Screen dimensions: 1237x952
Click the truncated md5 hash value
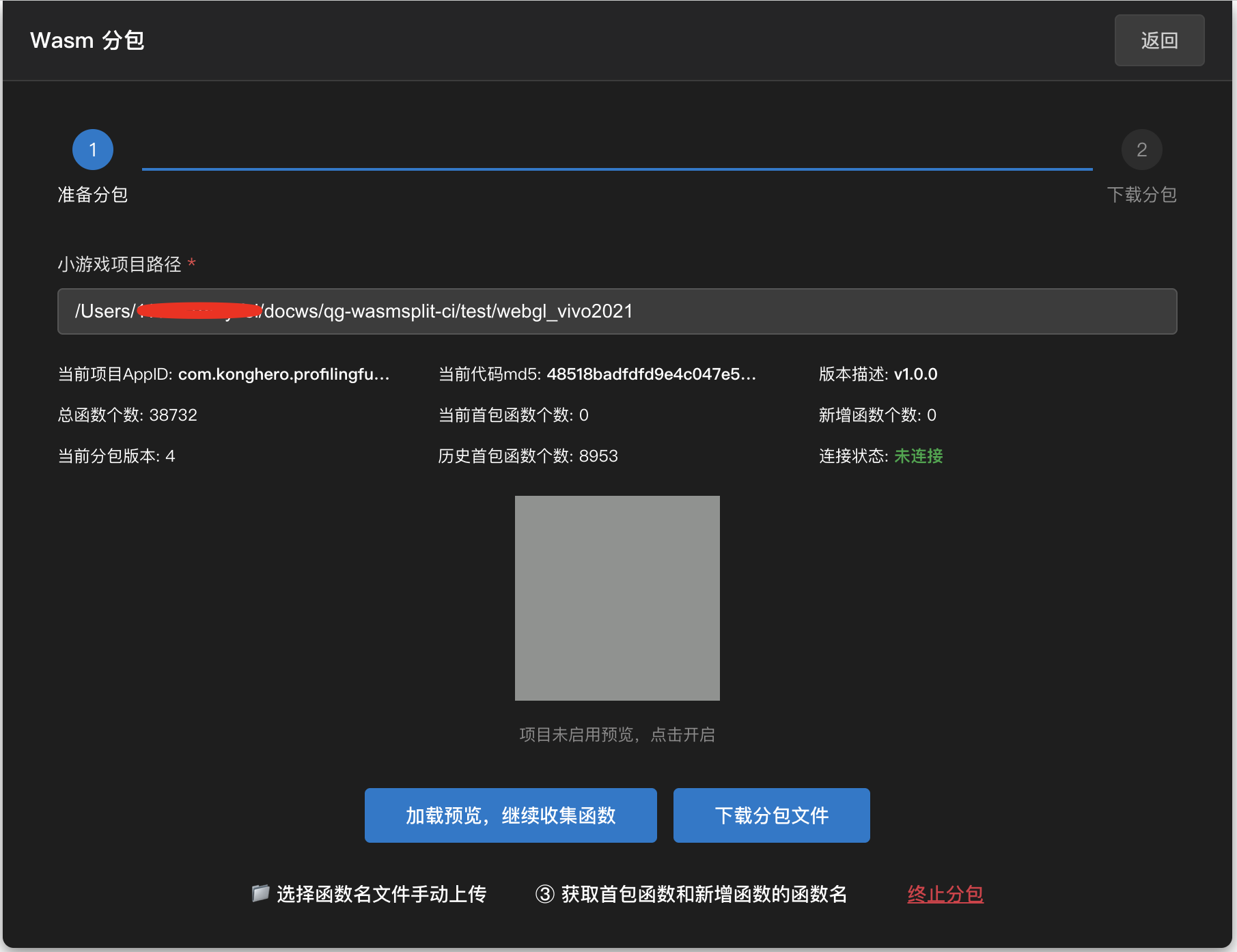pyautogui.click(x=651, y=374)
